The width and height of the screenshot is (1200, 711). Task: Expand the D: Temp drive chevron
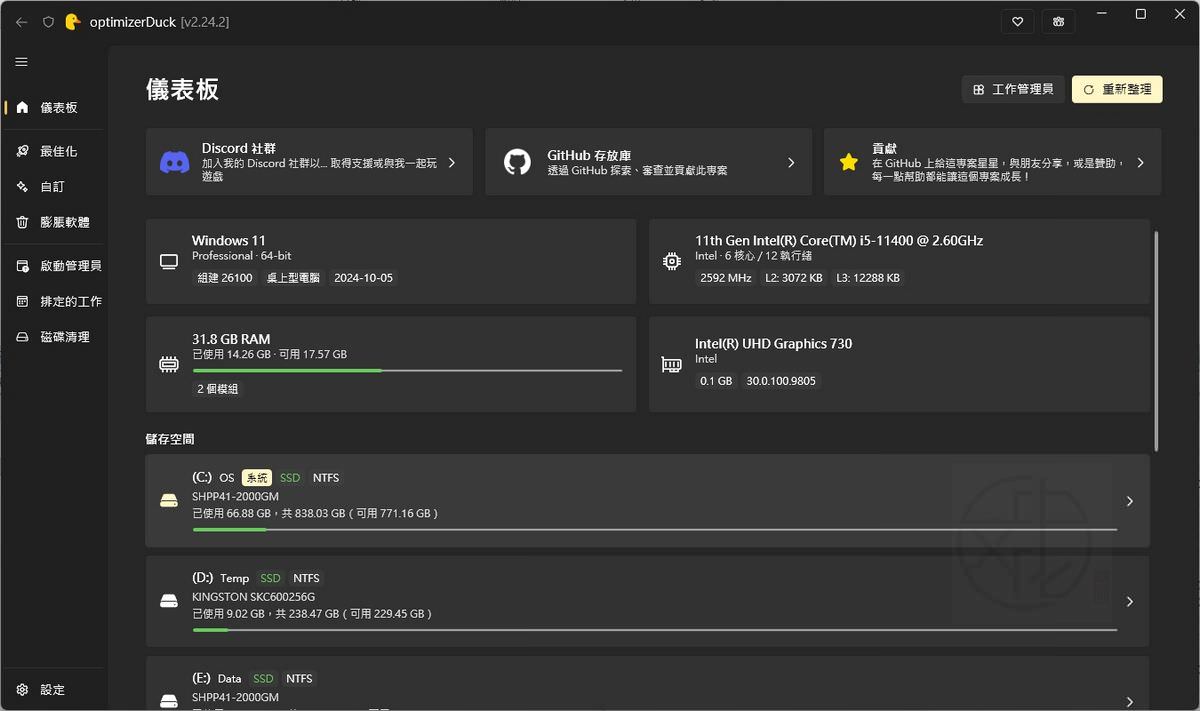point(1130,601)
